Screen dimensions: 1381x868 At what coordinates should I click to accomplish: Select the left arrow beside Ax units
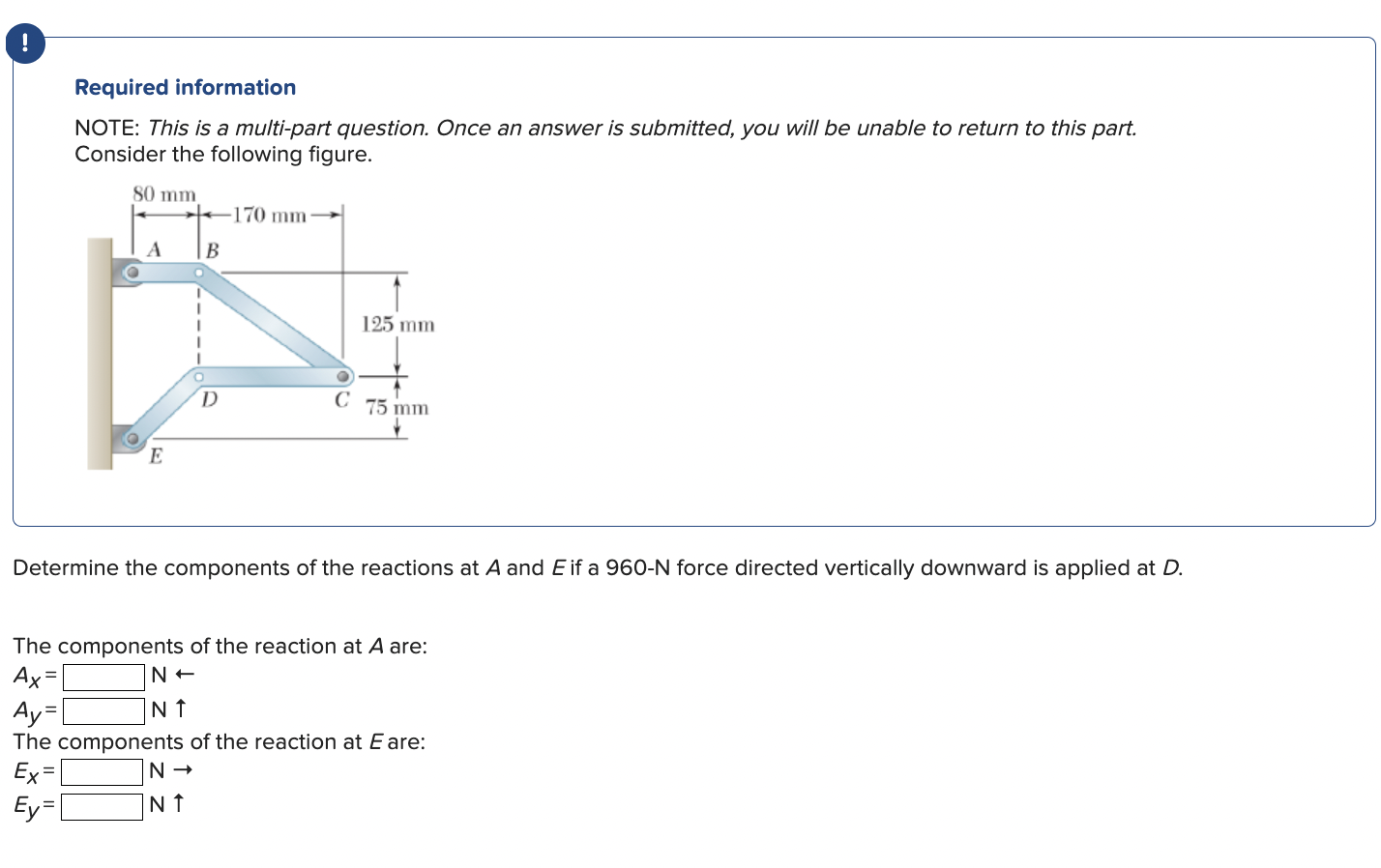click(x=186, y=676)
